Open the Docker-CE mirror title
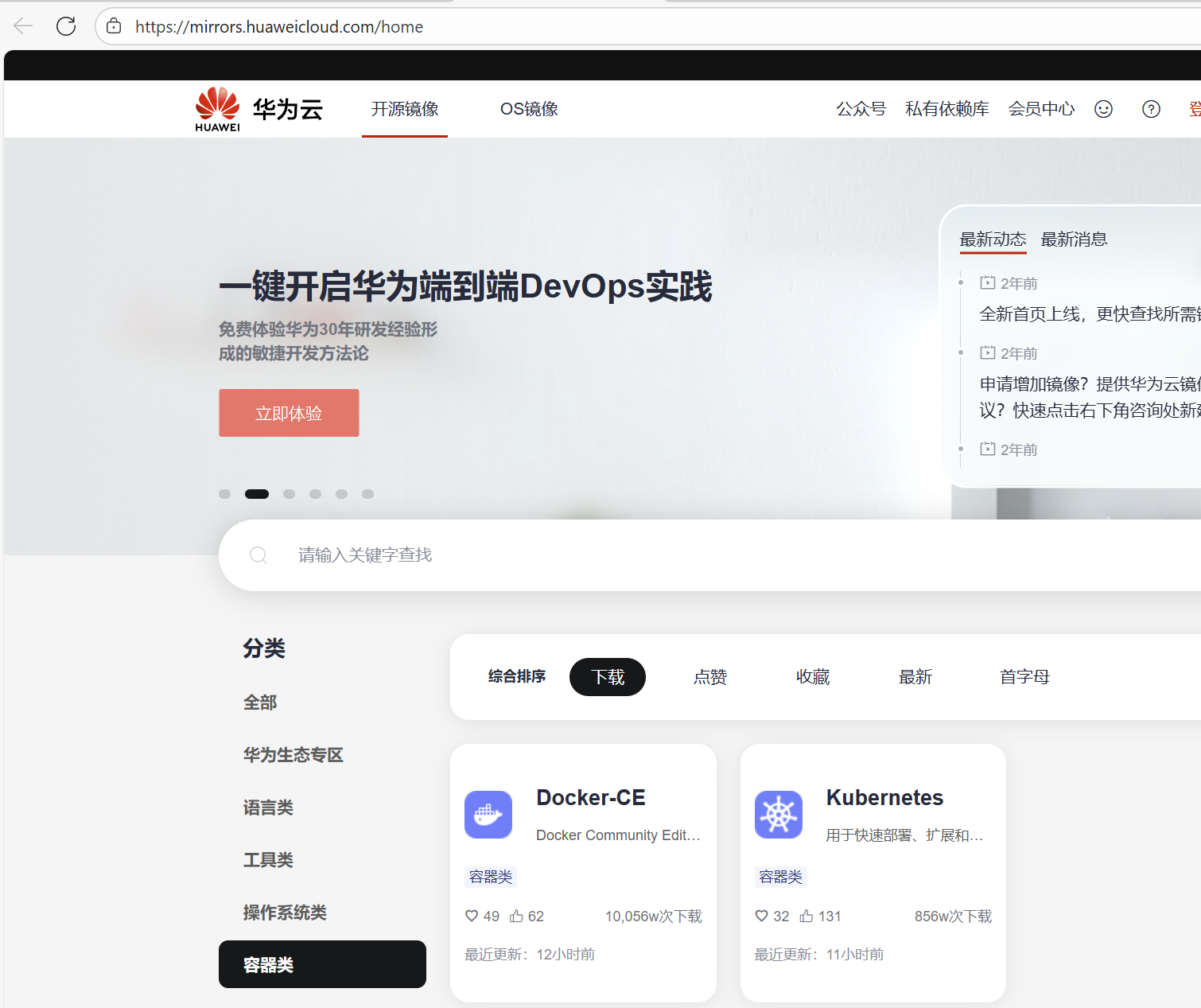This screenshot has height=1008, width=1201. 591,797
